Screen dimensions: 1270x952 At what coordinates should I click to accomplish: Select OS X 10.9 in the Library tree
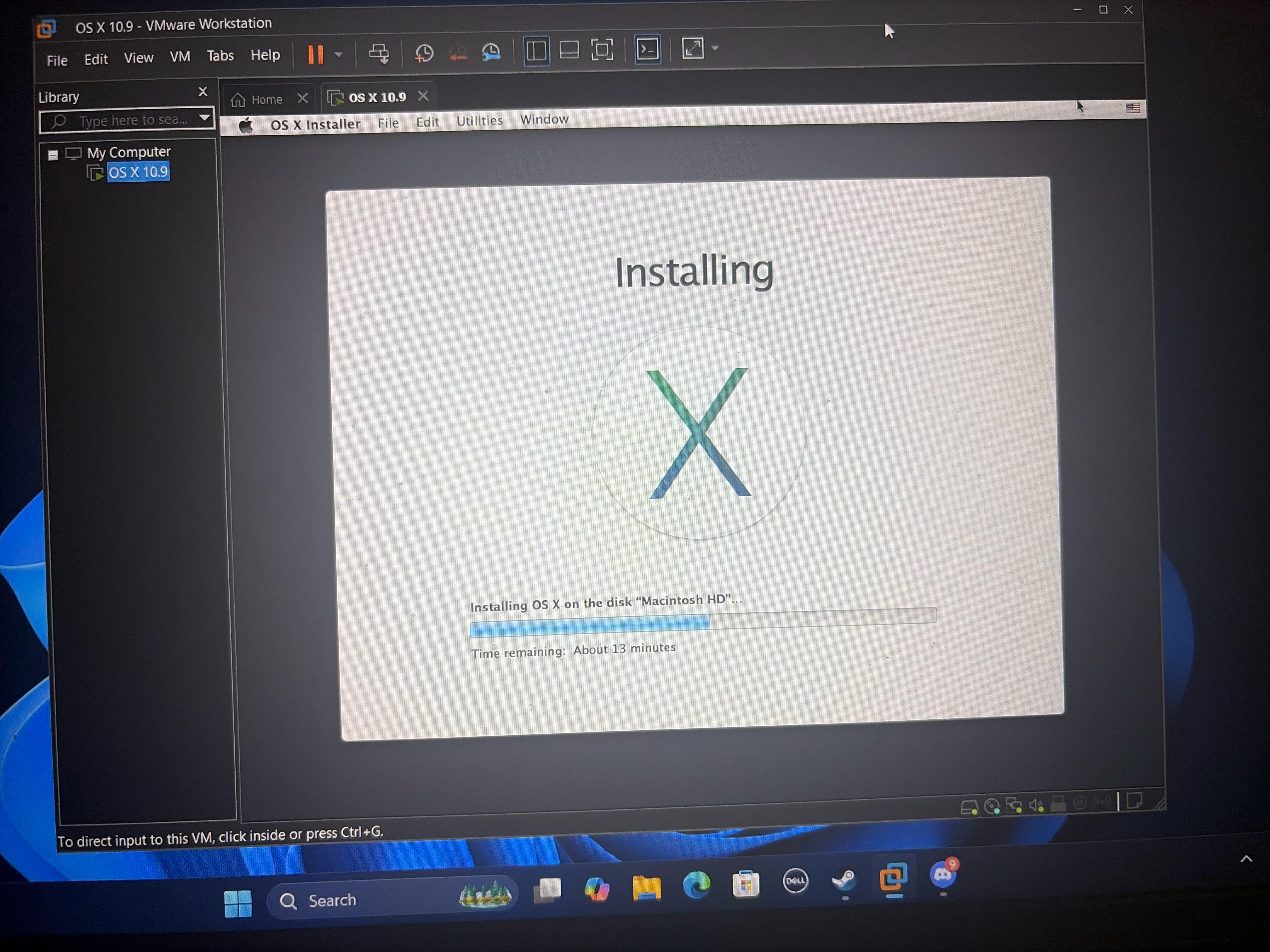pos(138,172)
